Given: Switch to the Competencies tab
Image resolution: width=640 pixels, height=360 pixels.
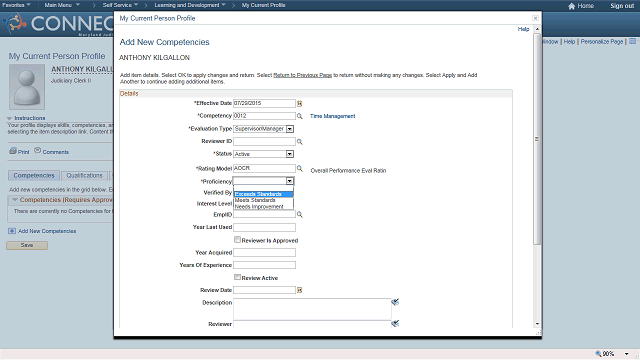Looking at the screenshot, I should [x=34, y=176].
